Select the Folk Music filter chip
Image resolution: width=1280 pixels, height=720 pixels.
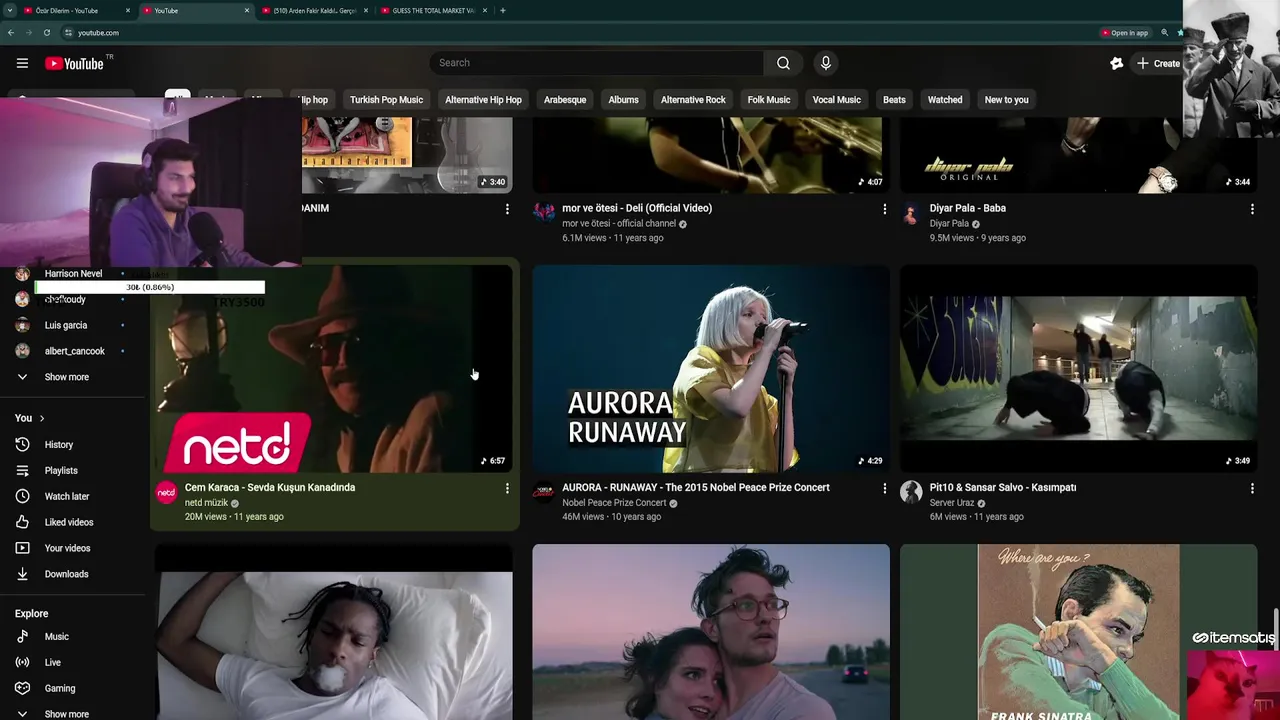coord(769,100)
